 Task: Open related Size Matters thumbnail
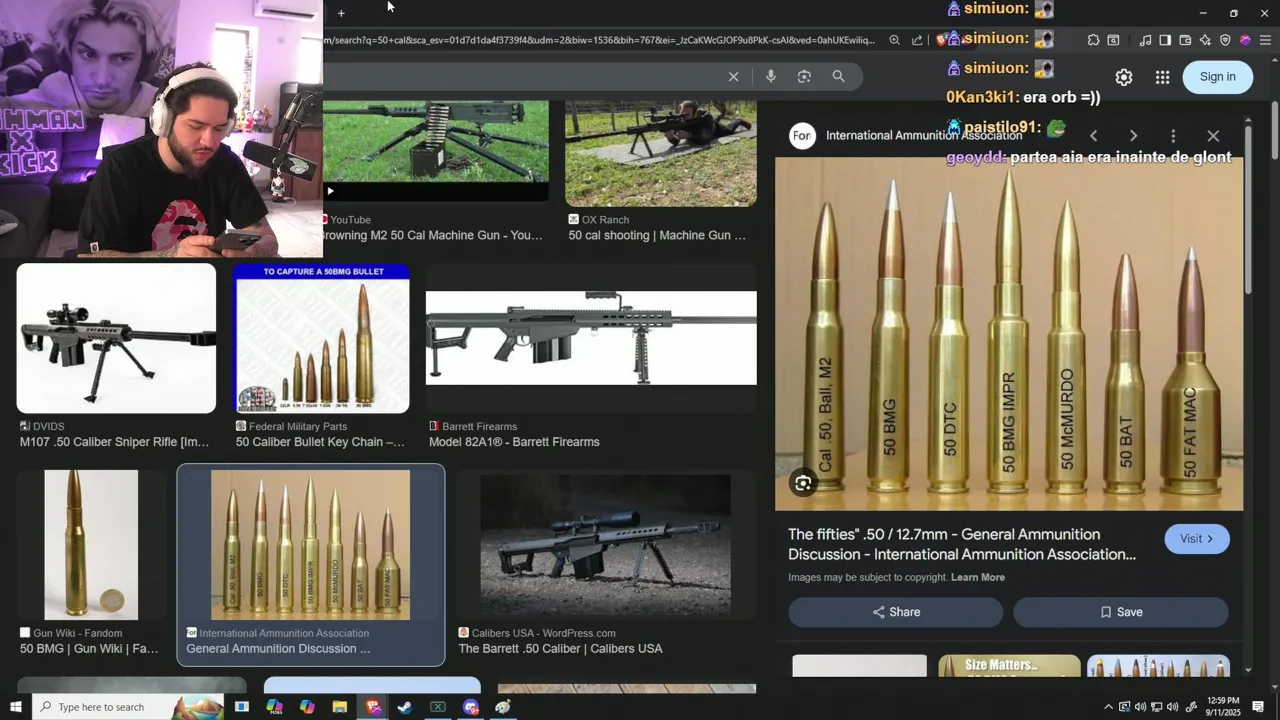[1009, 666]
